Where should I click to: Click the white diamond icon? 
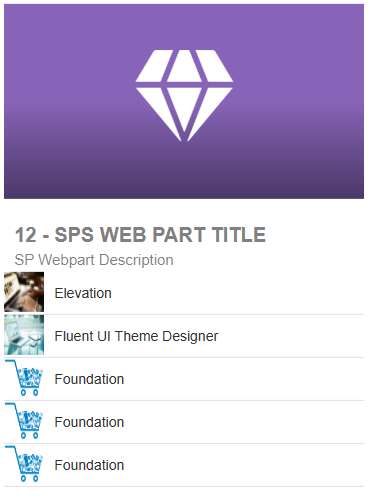tap(184, 95)
